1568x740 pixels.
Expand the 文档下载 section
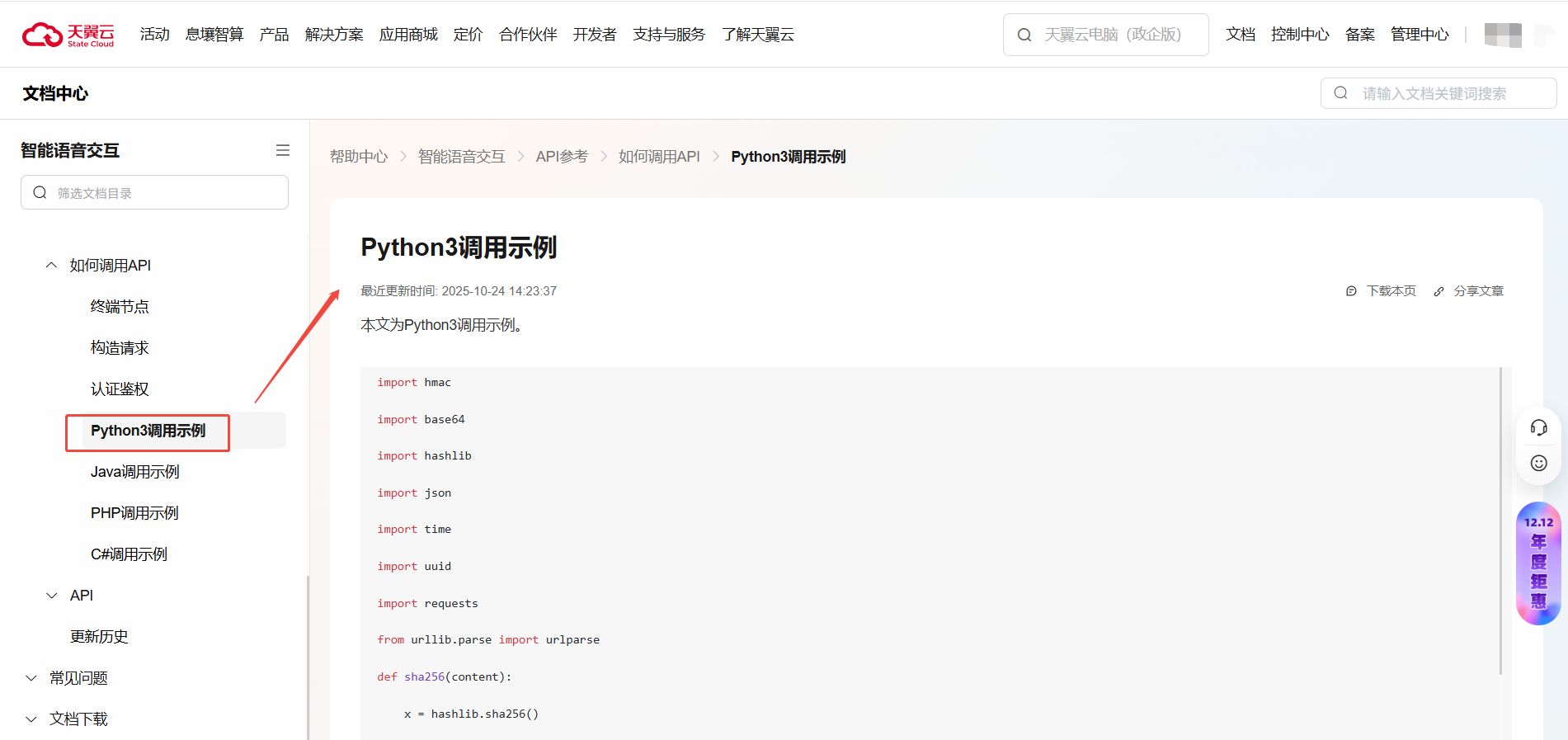tap(31, 719)
